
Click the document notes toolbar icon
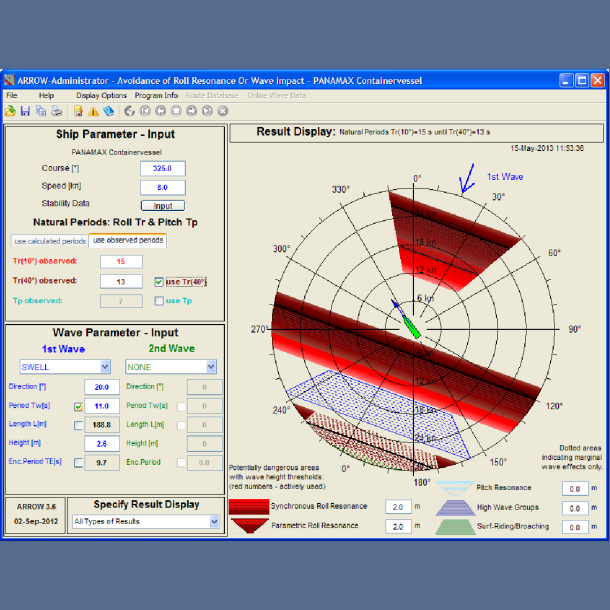(78, 111)
